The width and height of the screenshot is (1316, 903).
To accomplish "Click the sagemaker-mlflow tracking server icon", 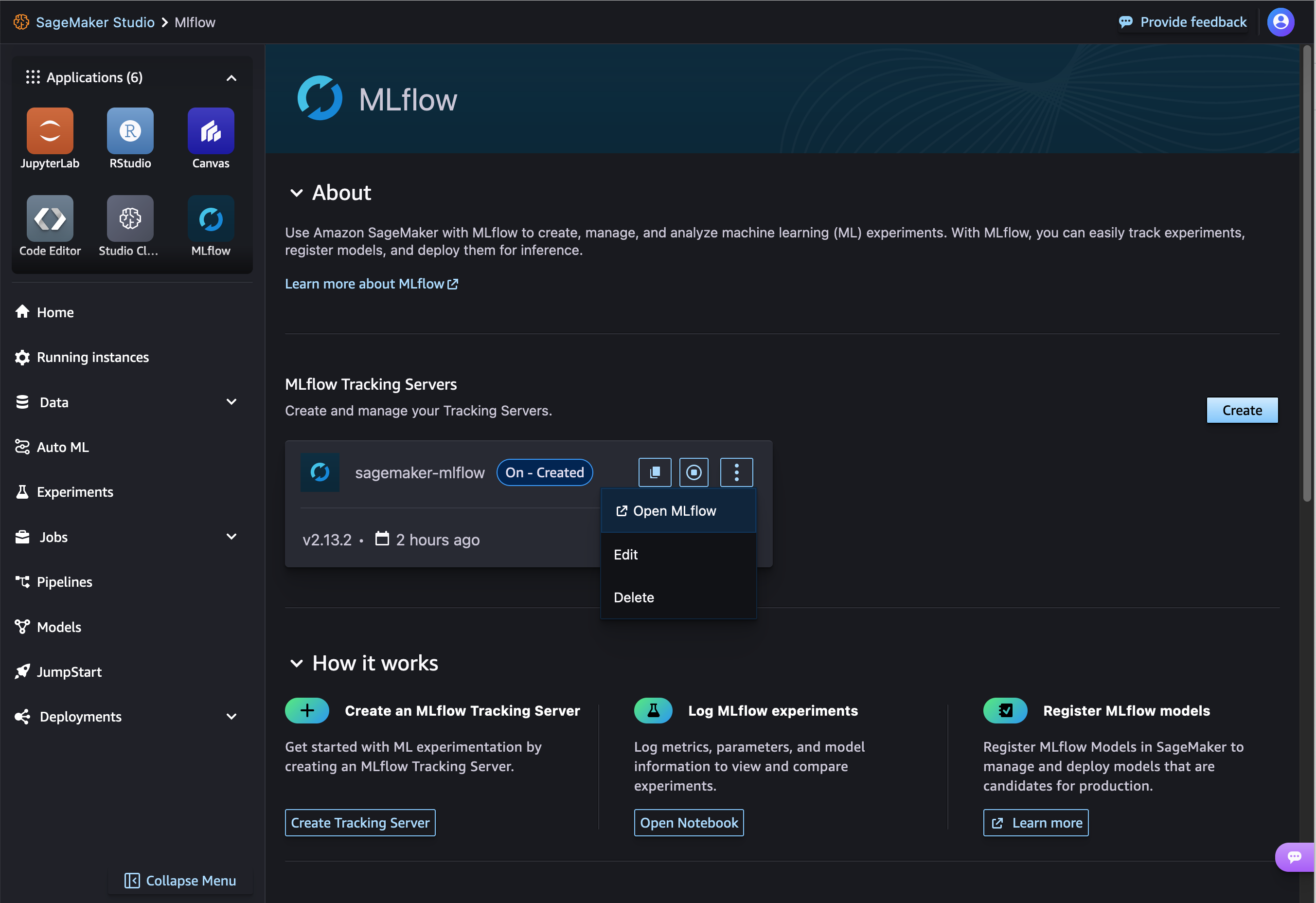I will (321, 471).
